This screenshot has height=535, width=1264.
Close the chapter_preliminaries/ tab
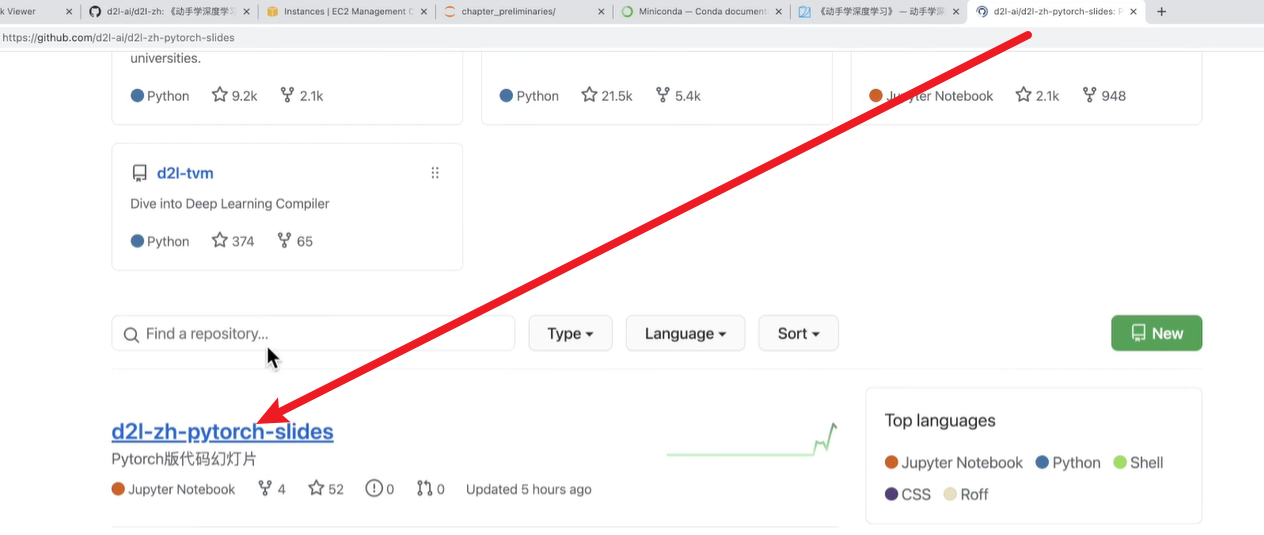[601, 12]
